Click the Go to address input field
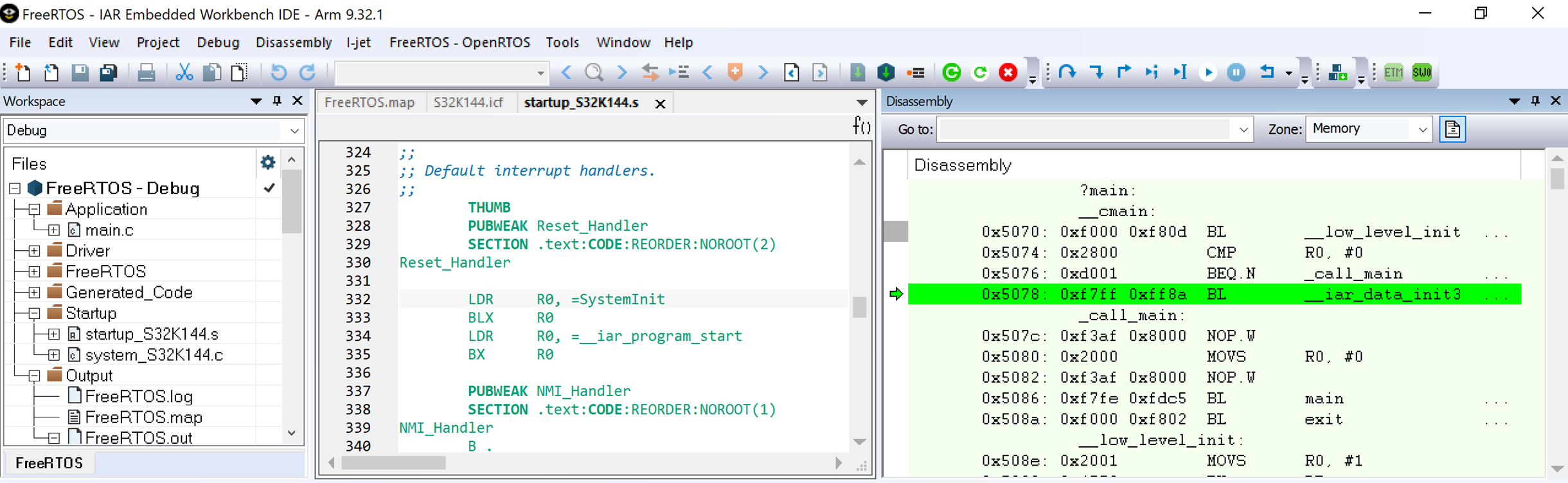1568x483 pixels. (x=1085, y=130)
